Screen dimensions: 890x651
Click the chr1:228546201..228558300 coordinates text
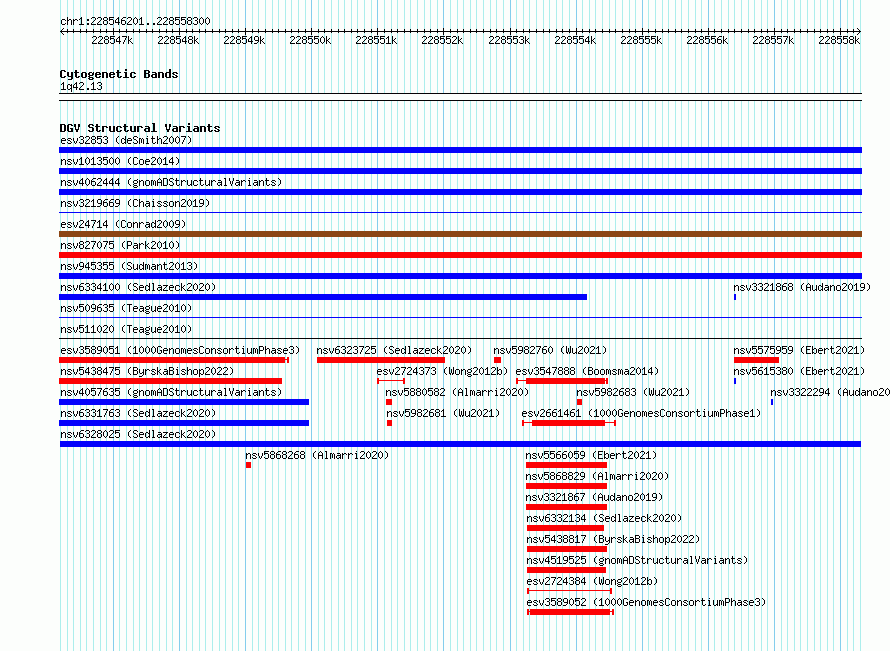pyautogui.click(x=135, y=21)
